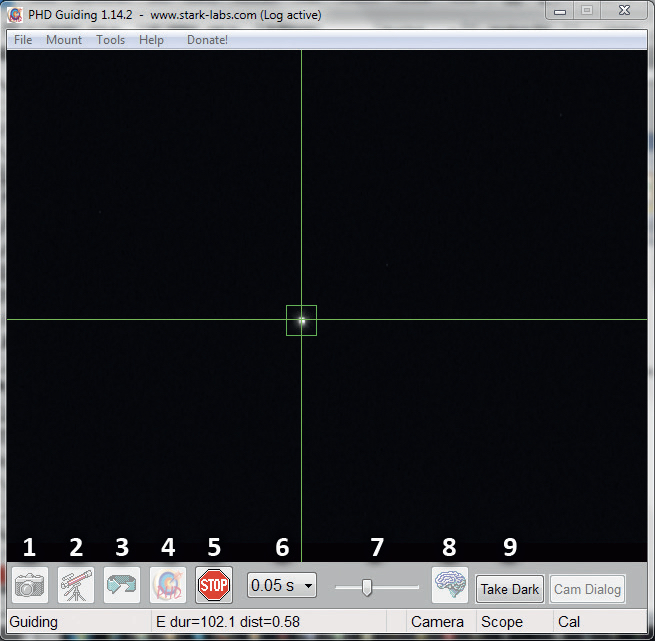Click the Camera status bar field
Viewport: 655px width, 641px height.
pos(438,622)
